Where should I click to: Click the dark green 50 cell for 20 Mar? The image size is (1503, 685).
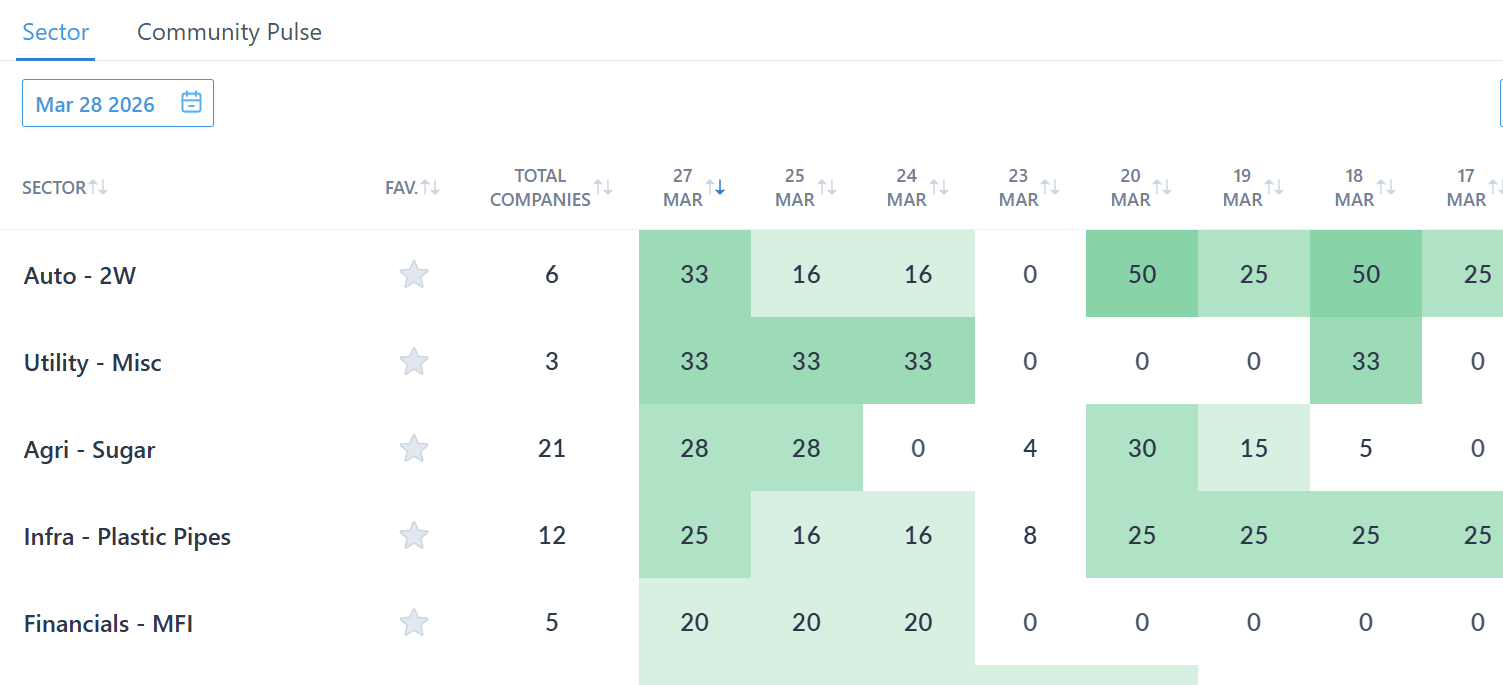[x=1142, y=275]
